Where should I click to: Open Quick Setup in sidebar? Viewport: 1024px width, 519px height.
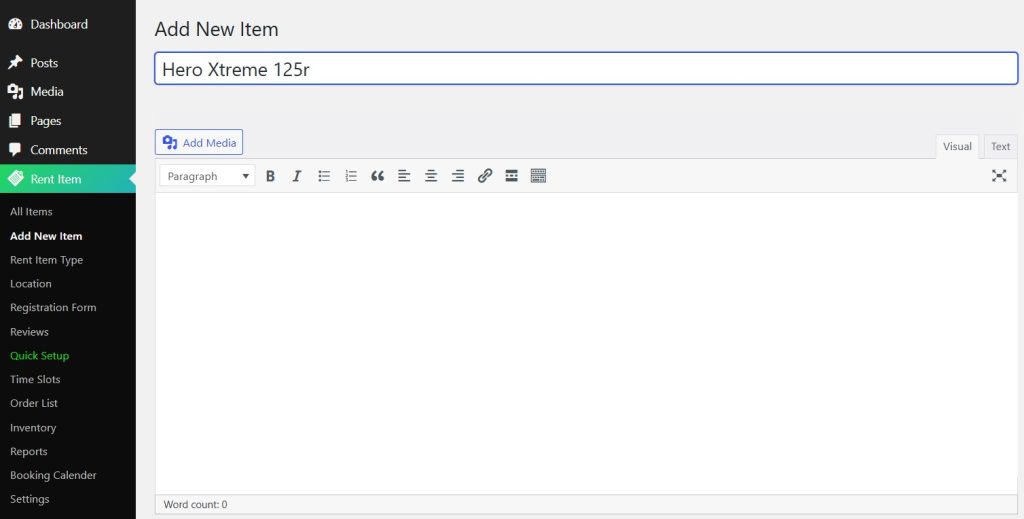tap(39, 356)
